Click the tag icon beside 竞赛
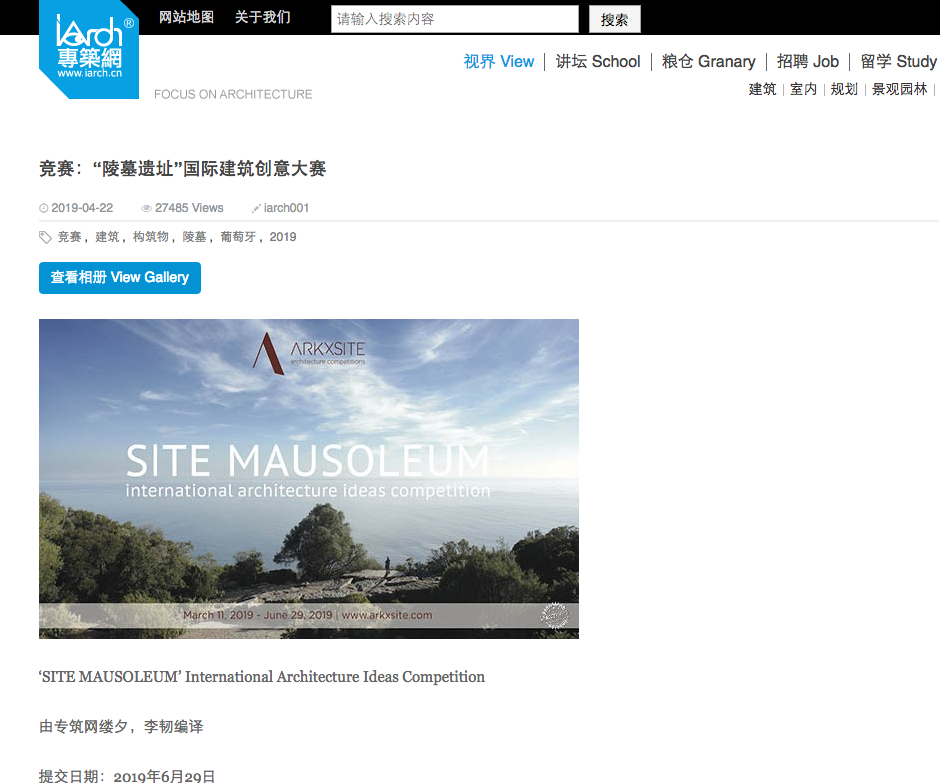The height and width of the screenshot is (783, 940). [x=45, y=237]
